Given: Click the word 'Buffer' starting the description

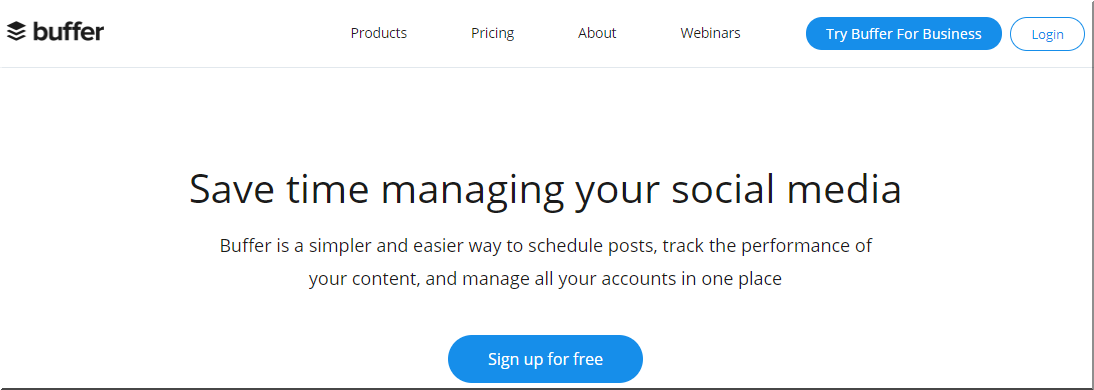Looking at the screenshot, I should click(244, 246).
